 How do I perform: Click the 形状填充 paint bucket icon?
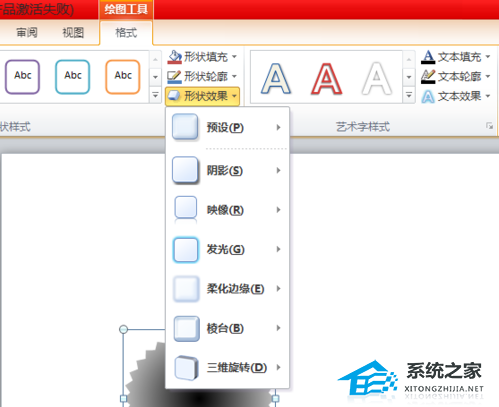174,57
